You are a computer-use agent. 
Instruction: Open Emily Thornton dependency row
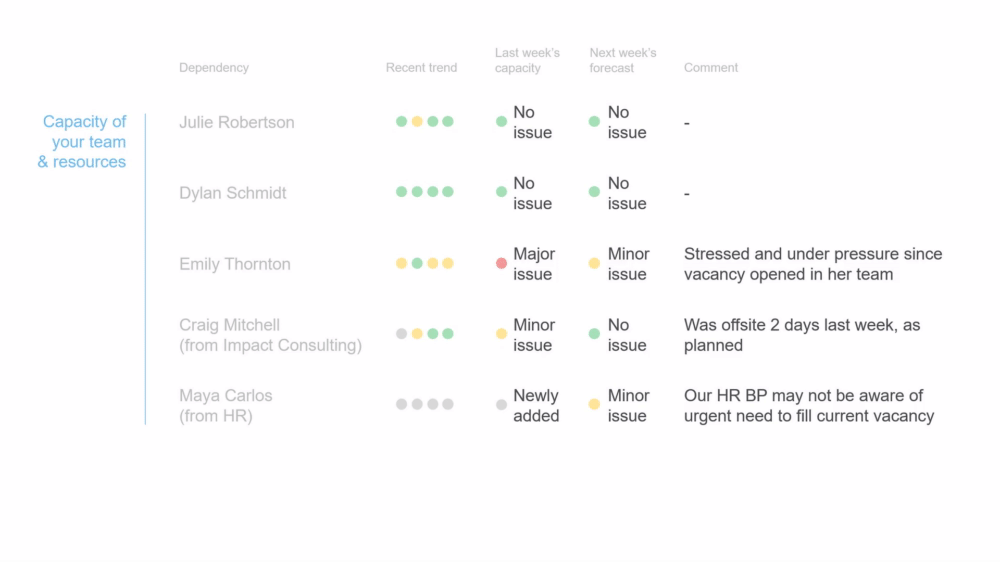235,264
